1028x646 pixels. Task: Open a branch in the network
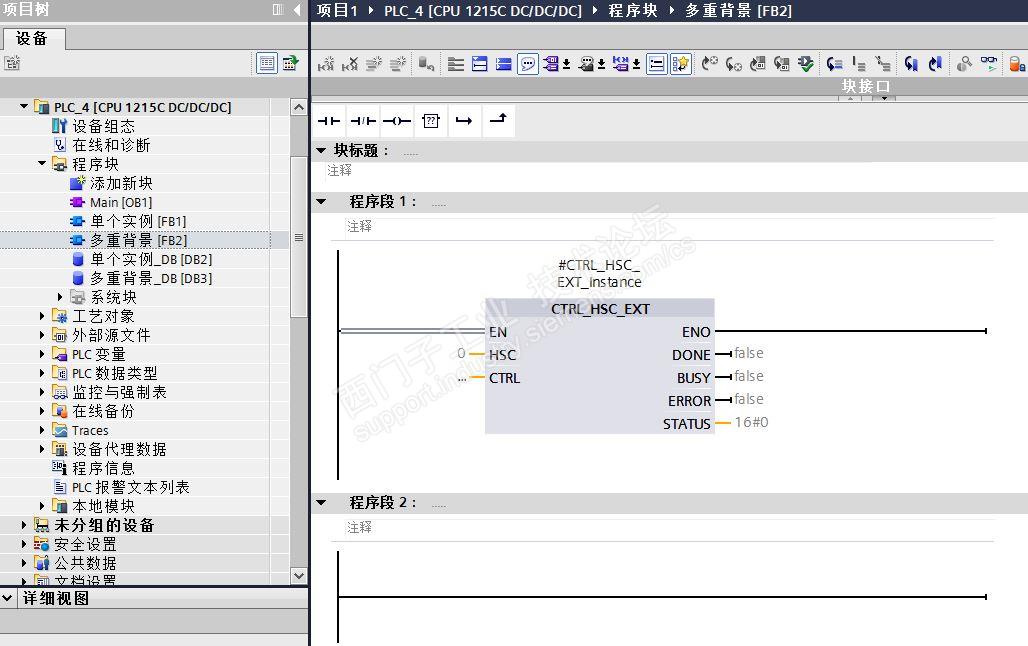(x=464, y=121)
